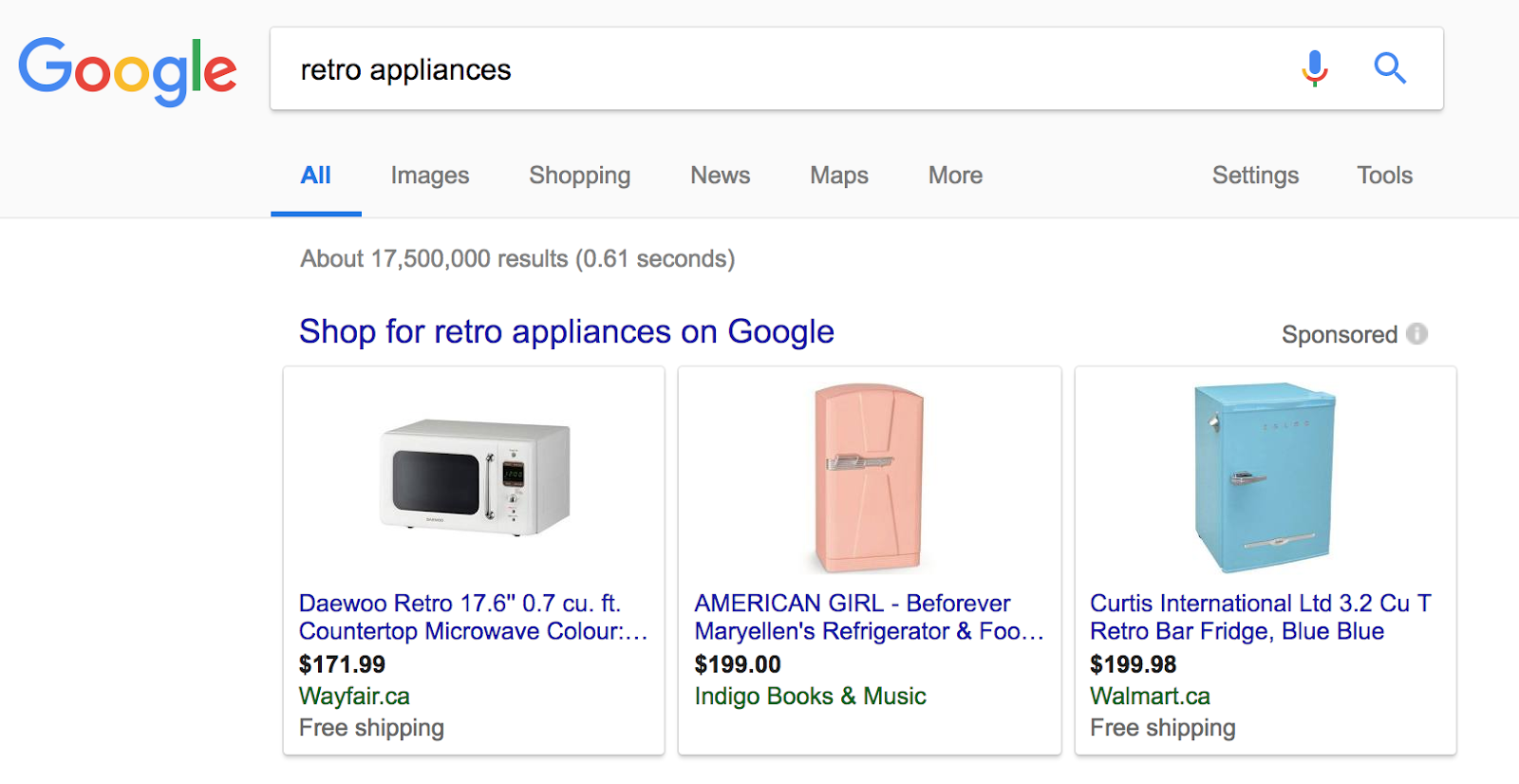Open the Settings menu
Image resolution: width=1519 pixels, height=784 pixels.
click(1255, 176)
